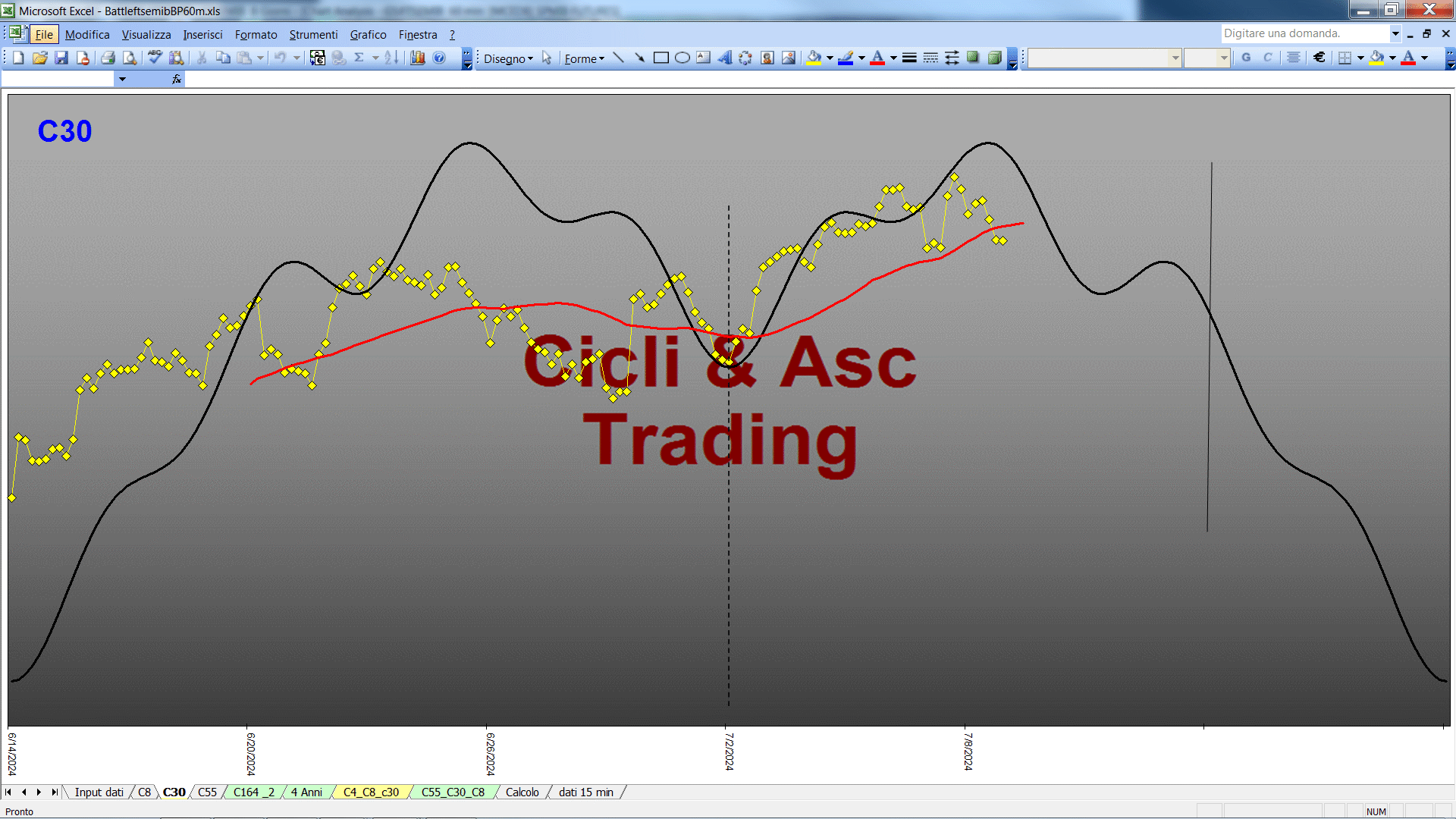Select the Arrow drawing tool
This screenshot has height=819, width=1456.
tap(640, 58)
